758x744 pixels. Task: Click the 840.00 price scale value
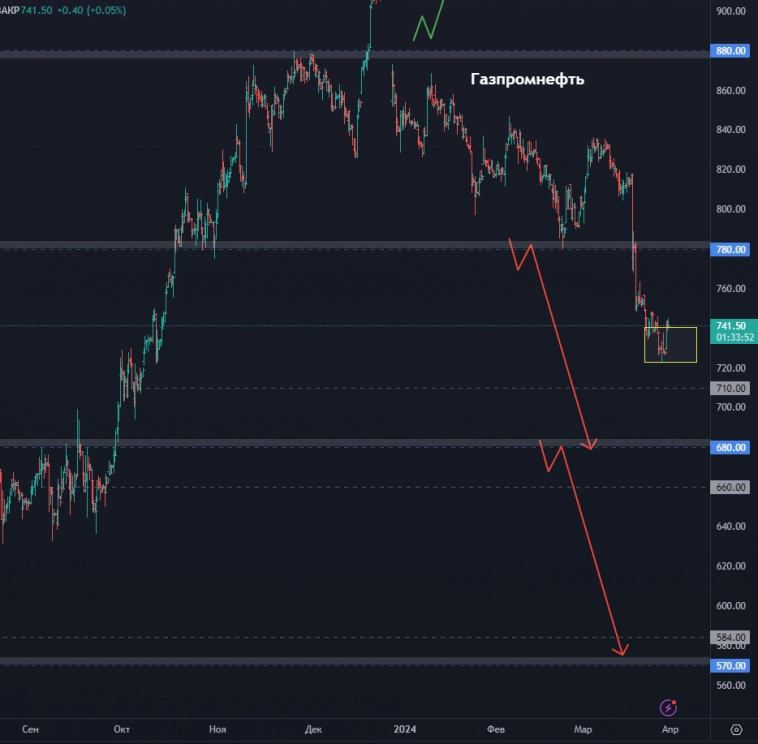click(x=731, y=130)
